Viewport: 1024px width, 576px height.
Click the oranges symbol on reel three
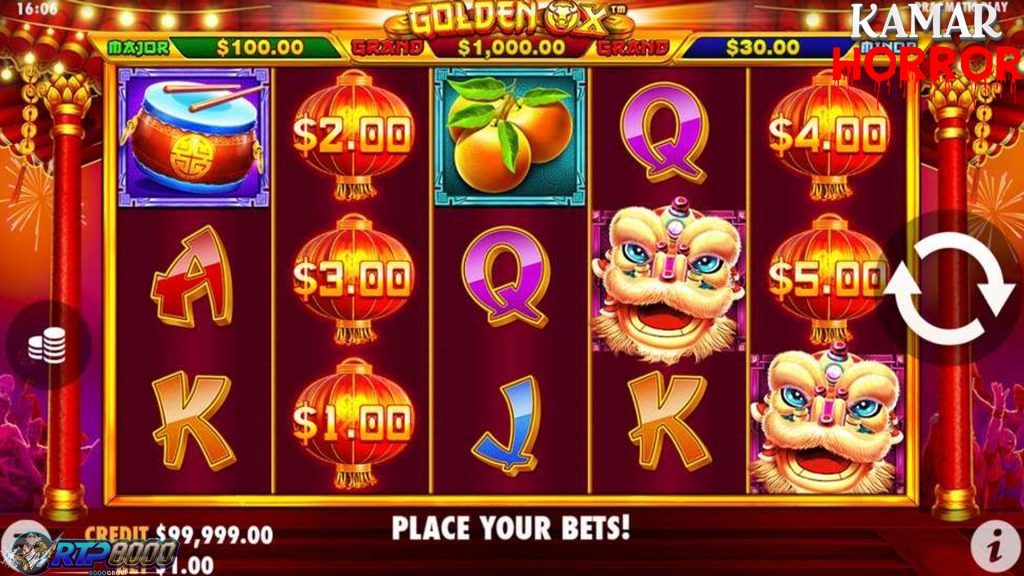[x=510, y=138]
